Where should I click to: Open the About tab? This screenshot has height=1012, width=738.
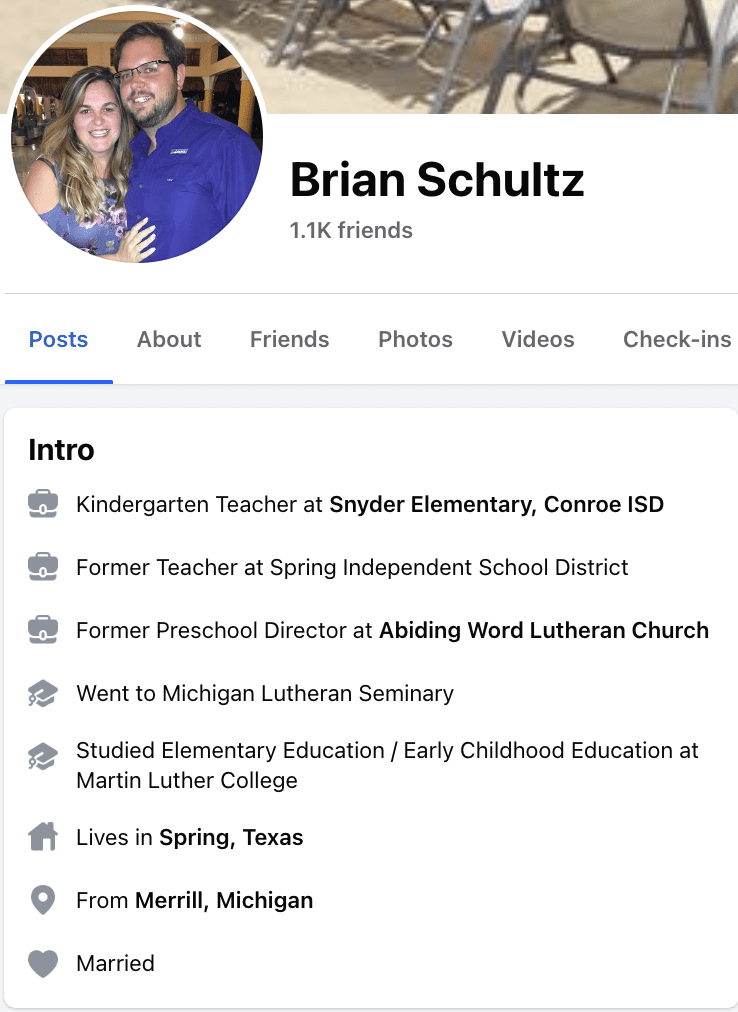(x=169, y=340)
